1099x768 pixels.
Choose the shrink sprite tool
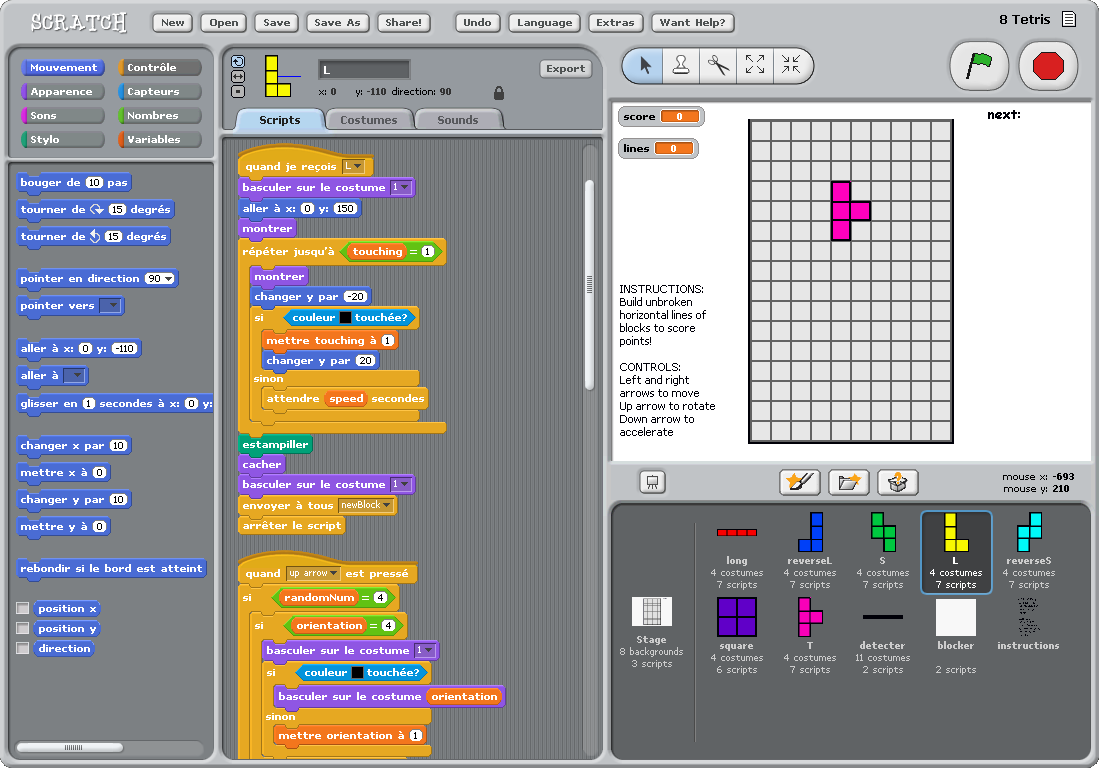pos(791,65)
